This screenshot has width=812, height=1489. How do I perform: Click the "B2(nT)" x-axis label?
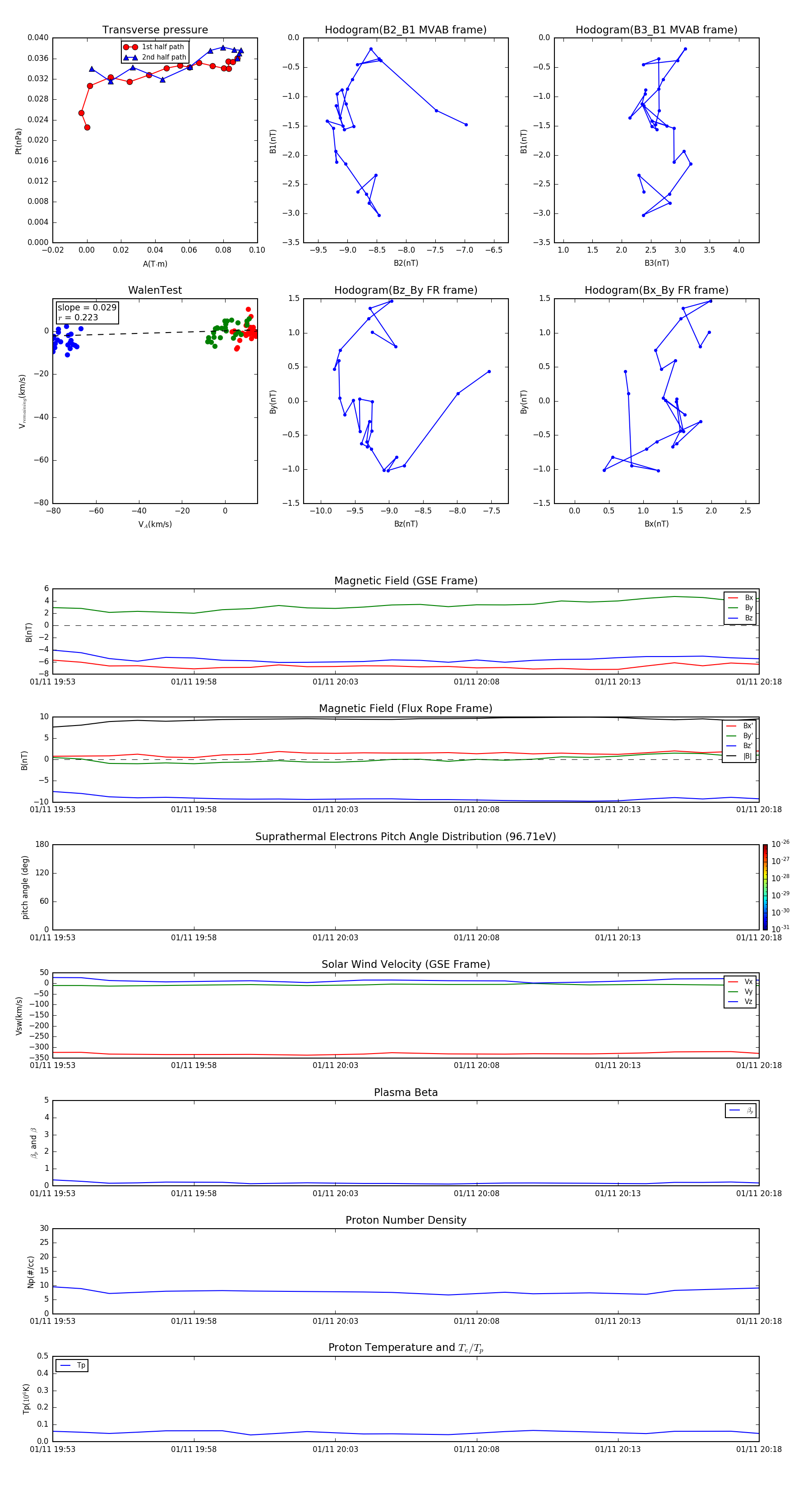pyautogui.click(x=406, y=263)
